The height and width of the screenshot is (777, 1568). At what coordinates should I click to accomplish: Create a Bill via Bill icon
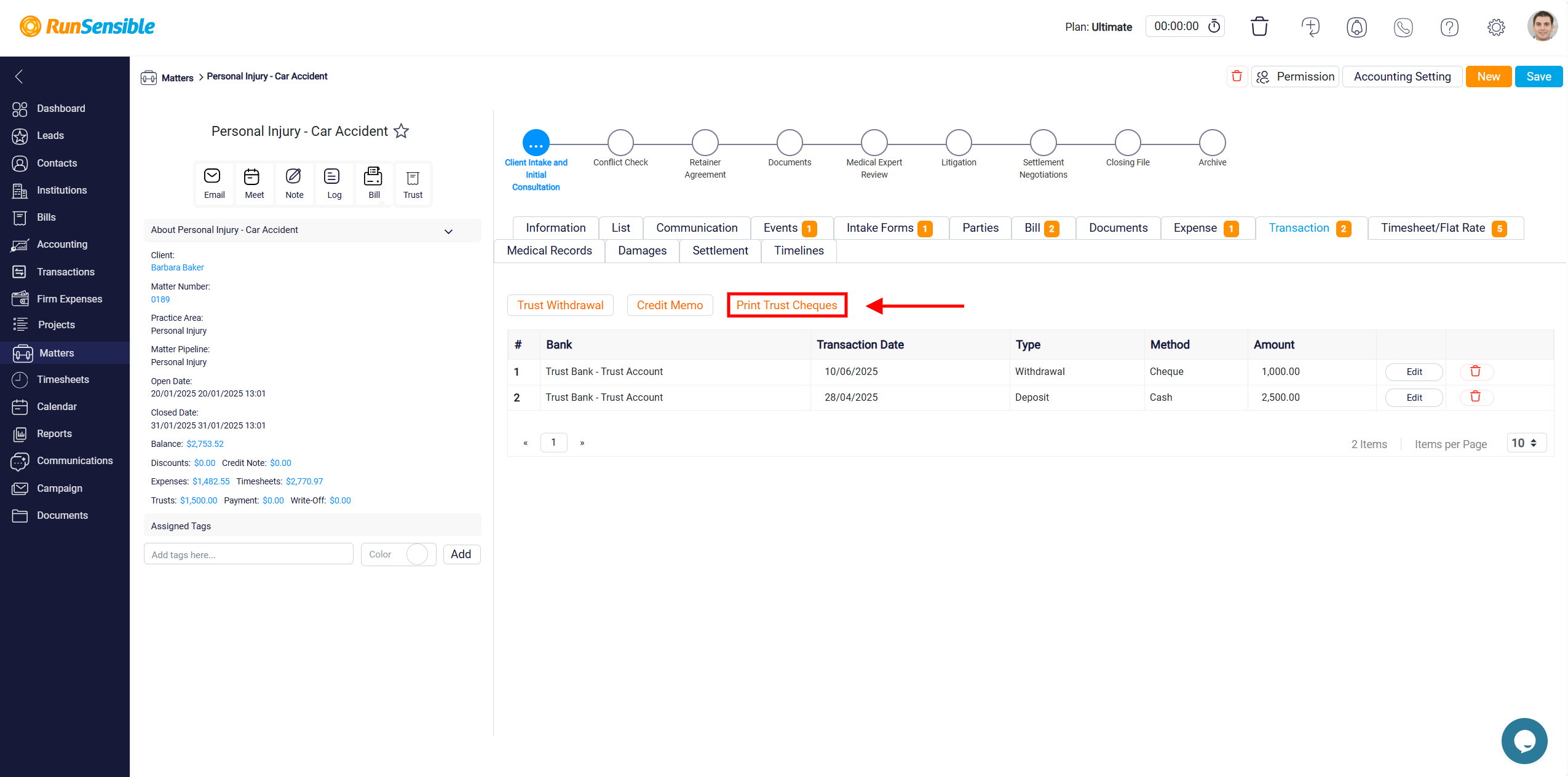tap(374, 183)
